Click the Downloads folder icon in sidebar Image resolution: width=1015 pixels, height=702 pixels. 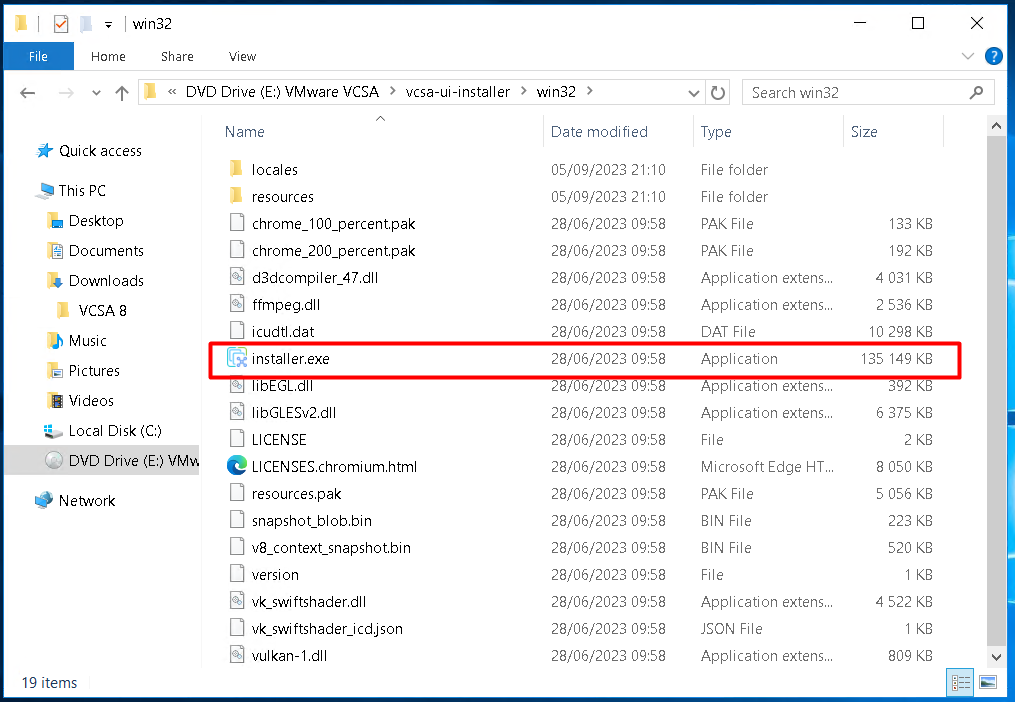pyautogui.click(x=55, y=280)
